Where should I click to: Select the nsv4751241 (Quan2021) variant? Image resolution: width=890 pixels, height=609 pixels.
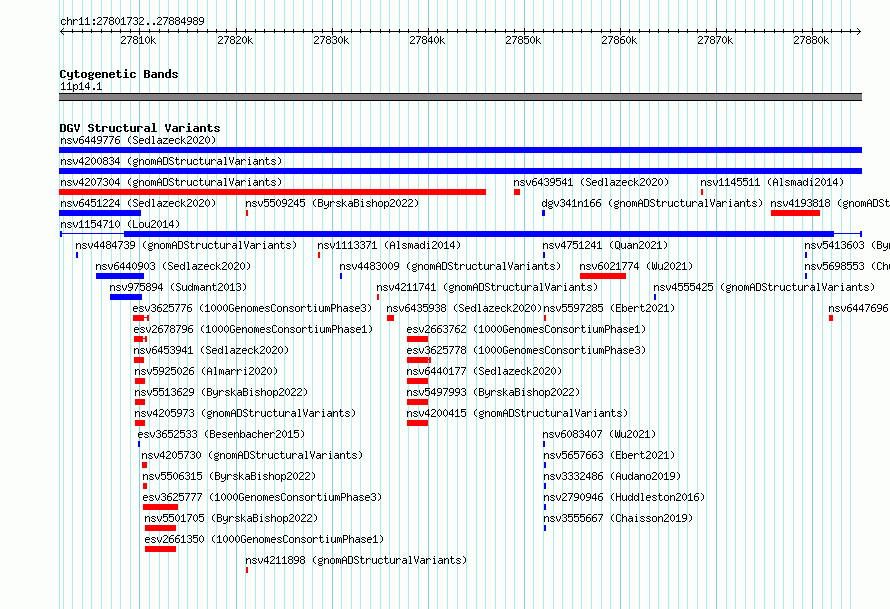pyautogui.click(x=605, y=245)
